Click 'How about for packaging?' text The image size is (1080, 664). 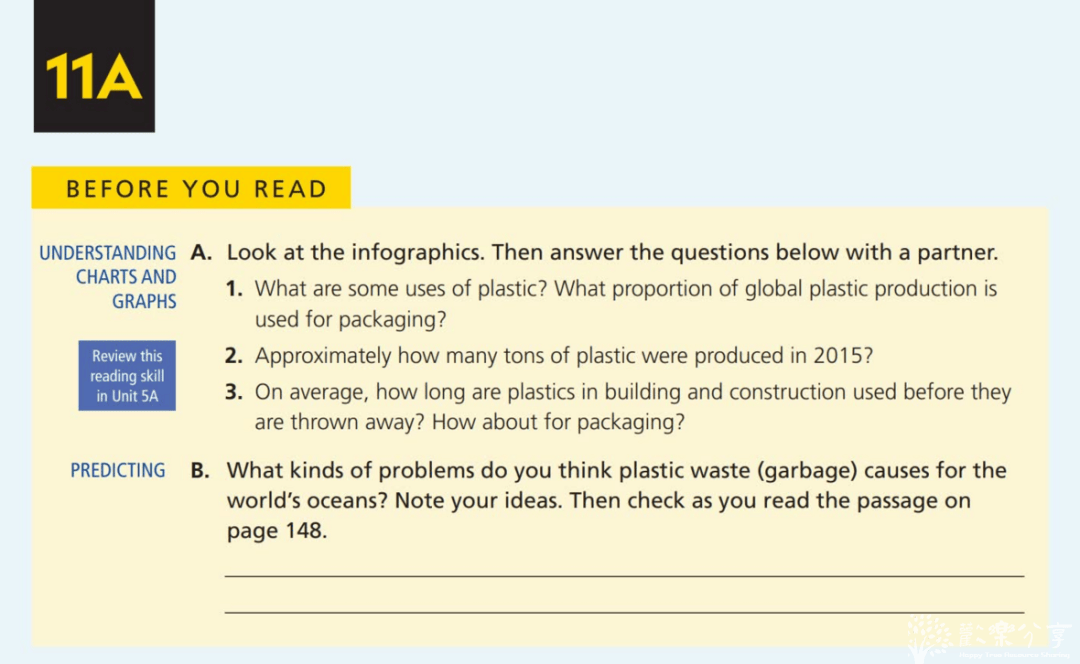(558, 422)
